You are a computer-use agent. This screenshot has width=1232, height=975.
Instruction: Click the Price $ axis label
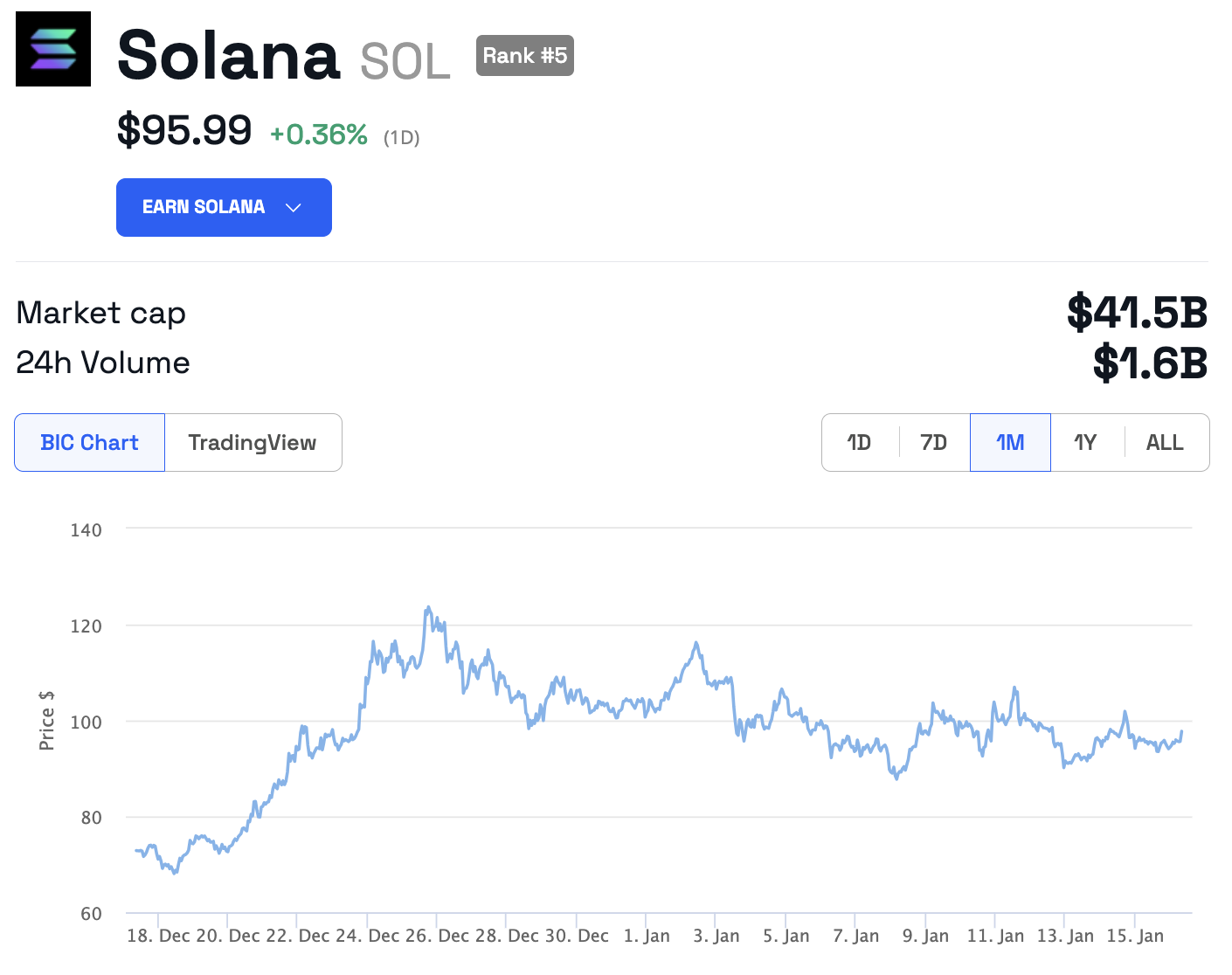pyautogui.click(x=47, y=721)
